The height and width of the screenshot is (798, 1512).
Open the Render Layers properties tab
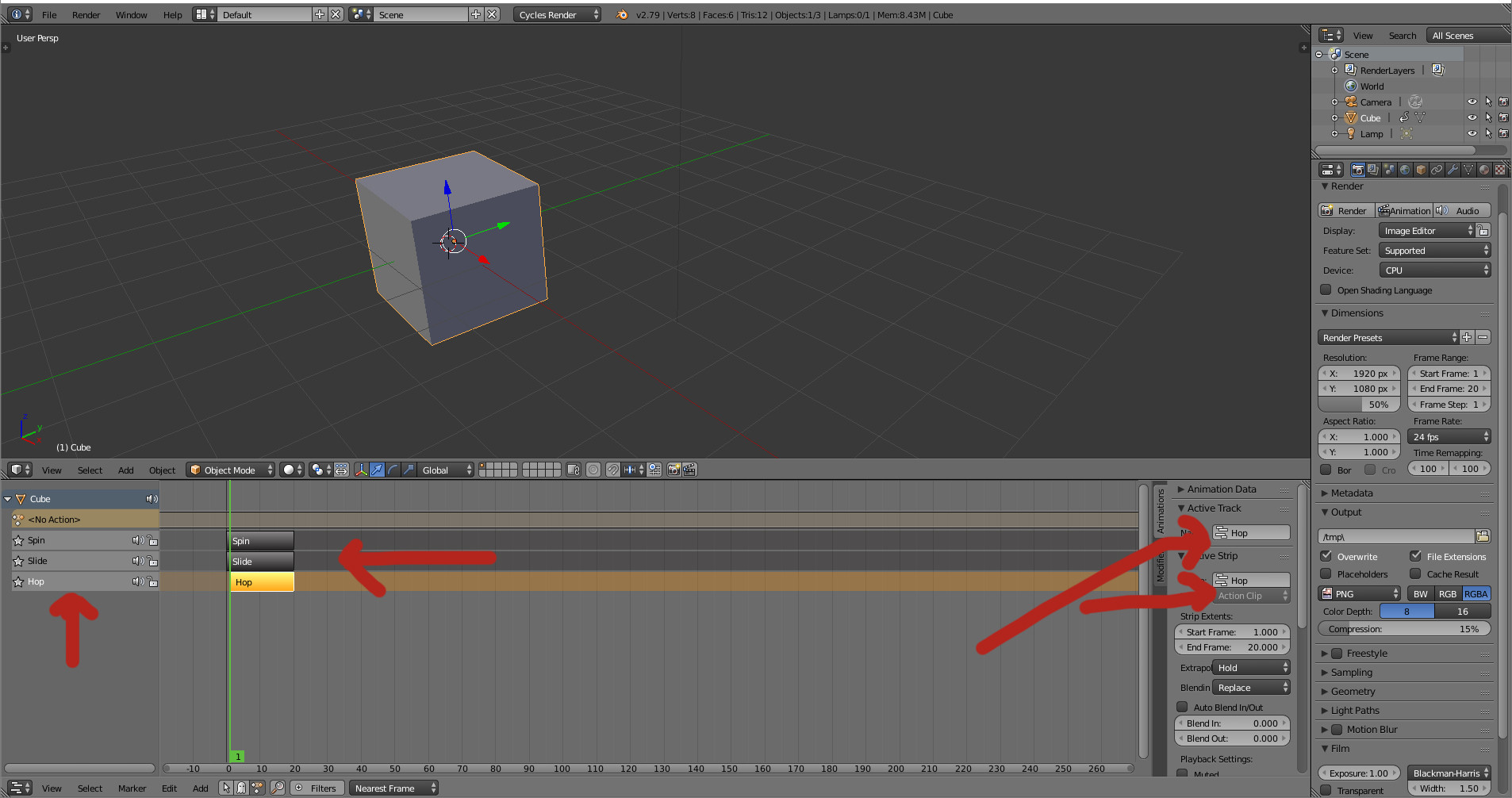pyautogui.click(x=1373, y=170)
